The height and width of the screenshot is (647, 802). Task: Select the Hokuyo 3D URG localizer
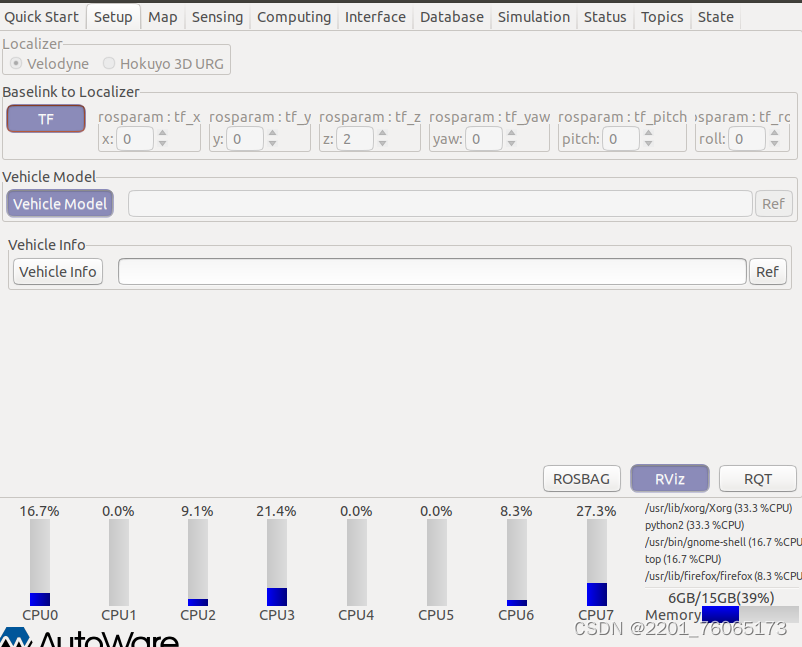pyautogui.click(x=108, y=63)
